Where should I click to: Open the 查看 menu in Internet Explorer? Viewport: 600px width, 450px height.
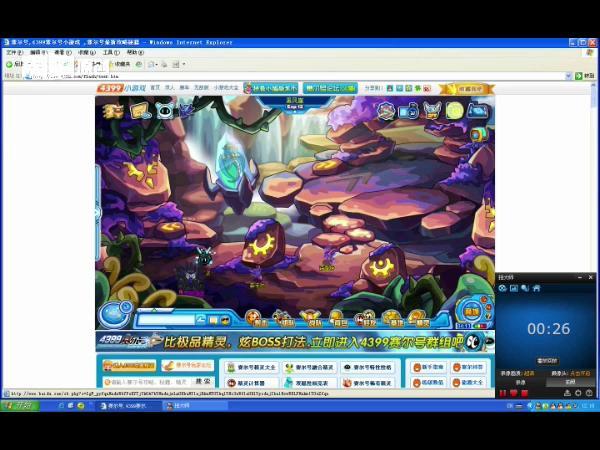pos(62,52)
